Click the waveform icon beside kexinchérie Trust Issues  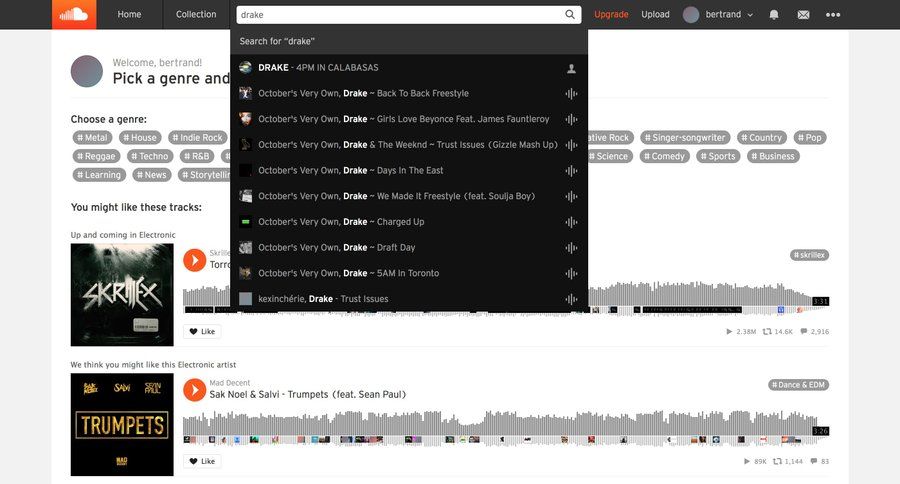571,299
